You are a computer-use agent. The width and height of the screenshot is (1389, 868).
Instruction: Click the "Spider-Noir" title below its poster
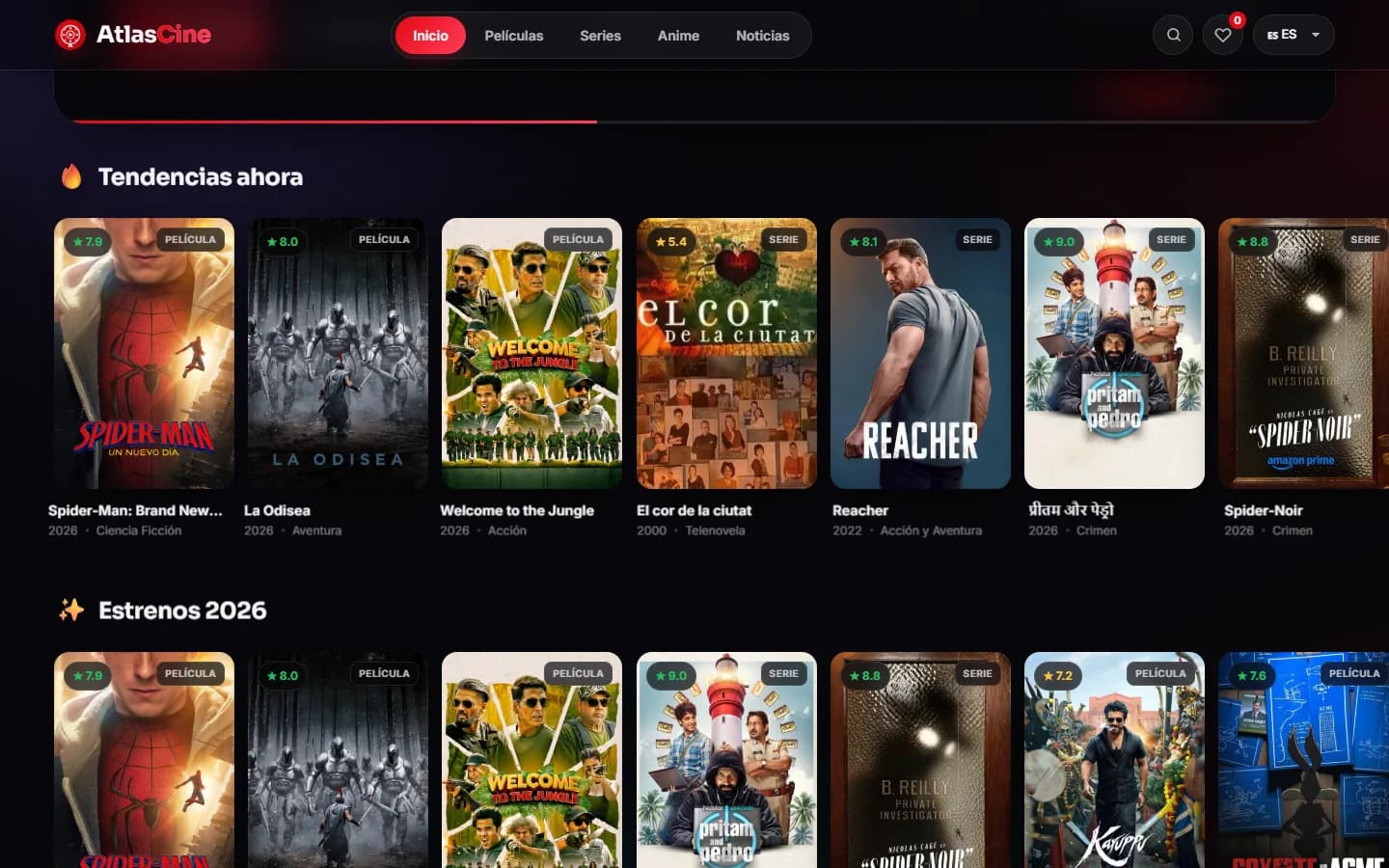pyautogui.click(x=1263, y=510)
